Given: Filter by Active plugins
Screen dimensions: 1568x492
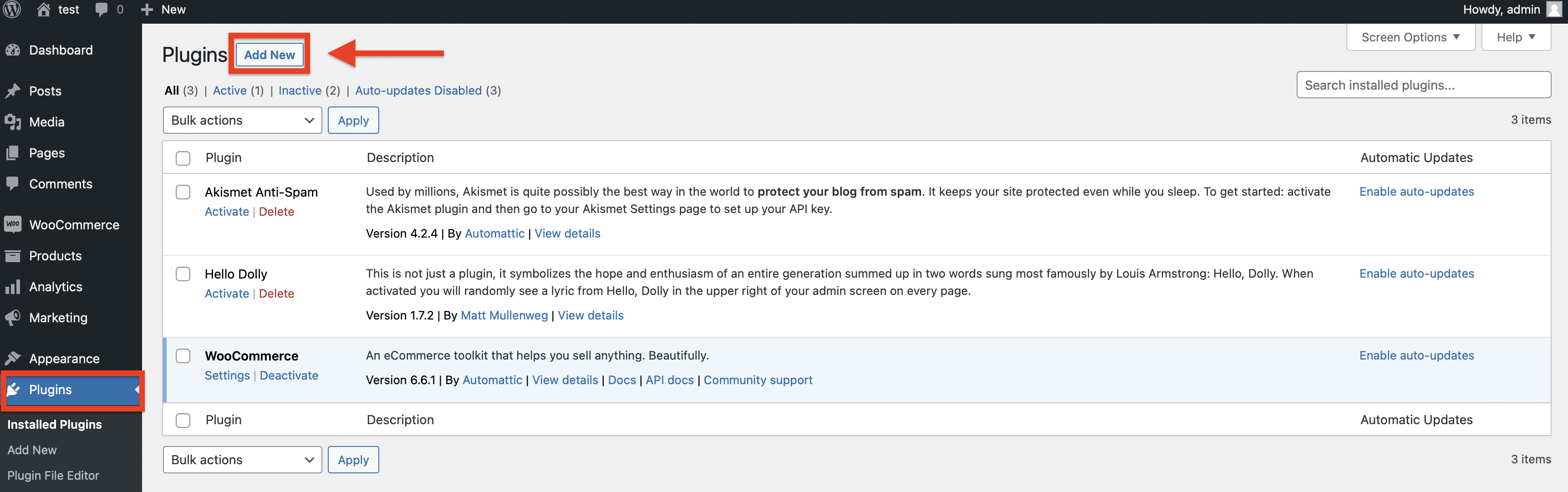Looking at the screenshot, I should click(x=229, y=91).
